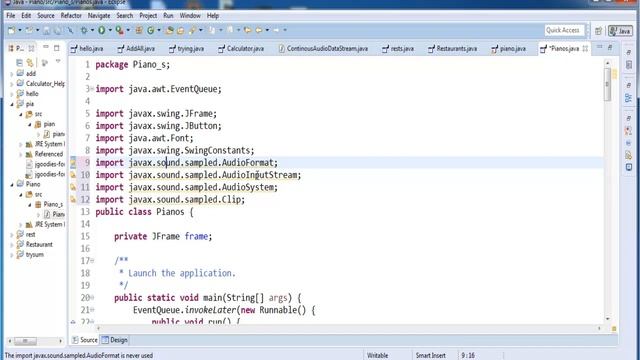640x360 pixels.
Task: Open the Declaration view icon in right trim
Action: point(629,155)
